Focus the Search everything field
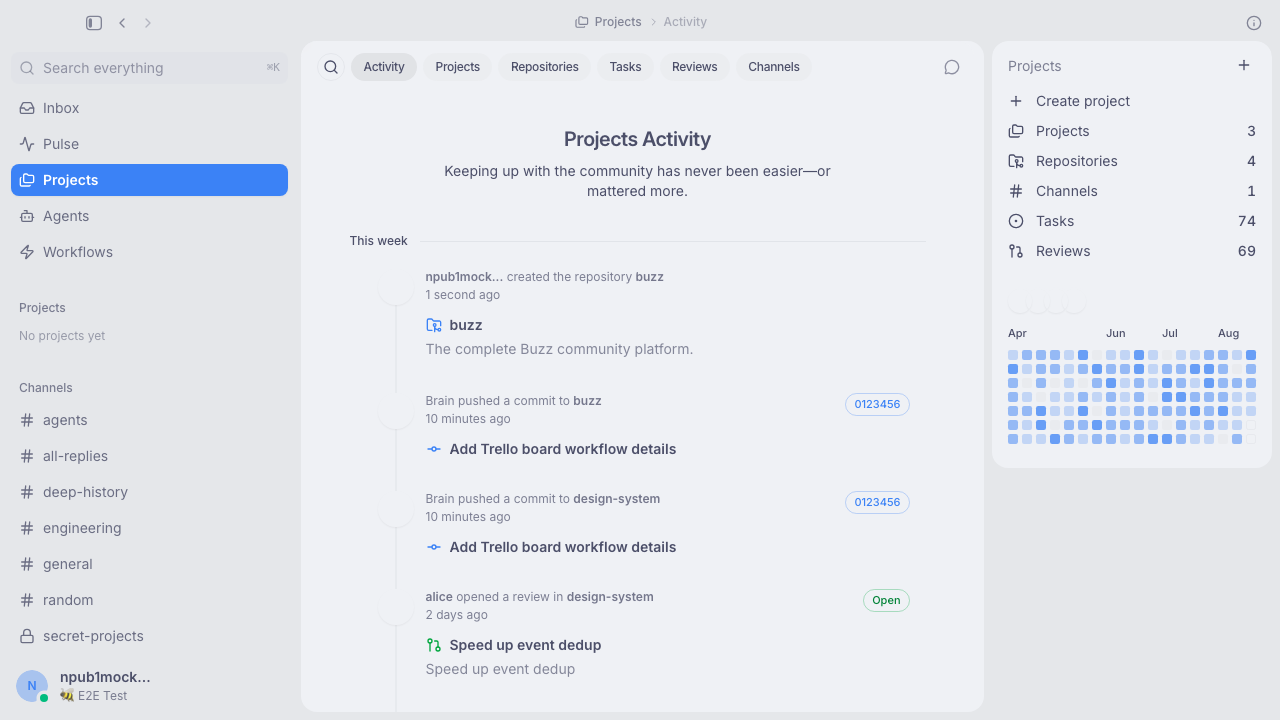The height and width of the screenshot is (720, 1280). tap(149, 68)
